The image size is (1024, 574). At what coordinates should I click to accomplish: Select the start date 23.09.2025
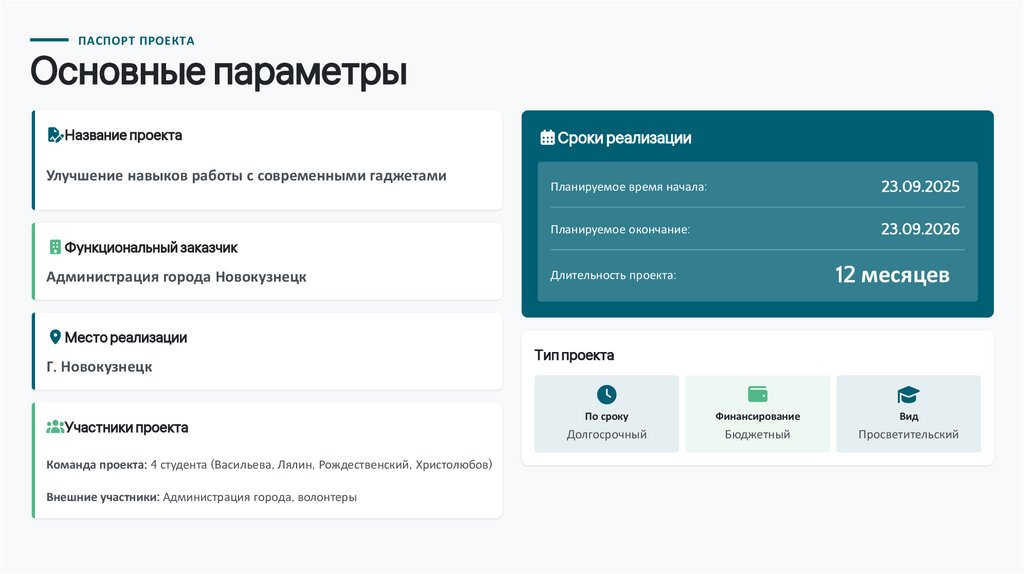pos(920,186)
